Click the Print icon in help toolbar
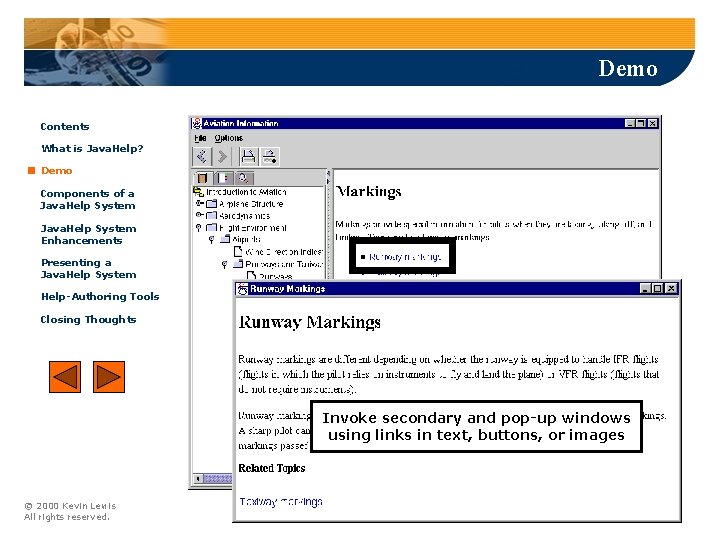 (248, 157)
